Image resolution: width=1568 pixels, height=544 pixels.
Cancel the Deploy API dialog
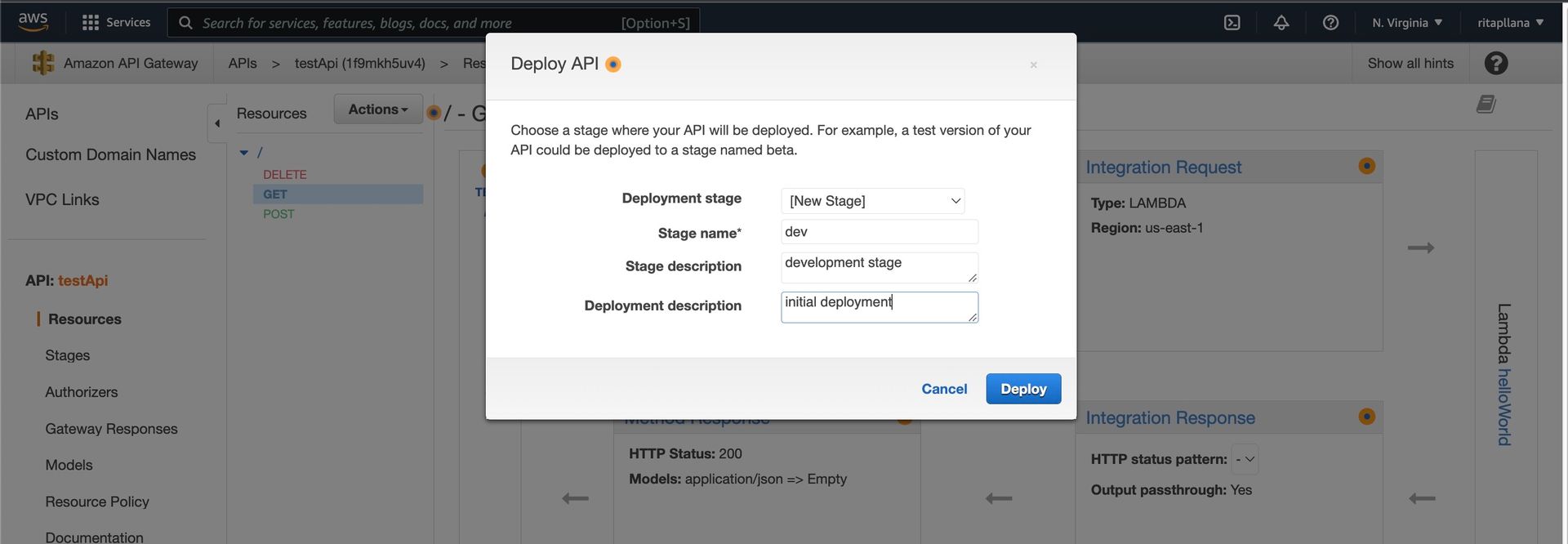944,389
